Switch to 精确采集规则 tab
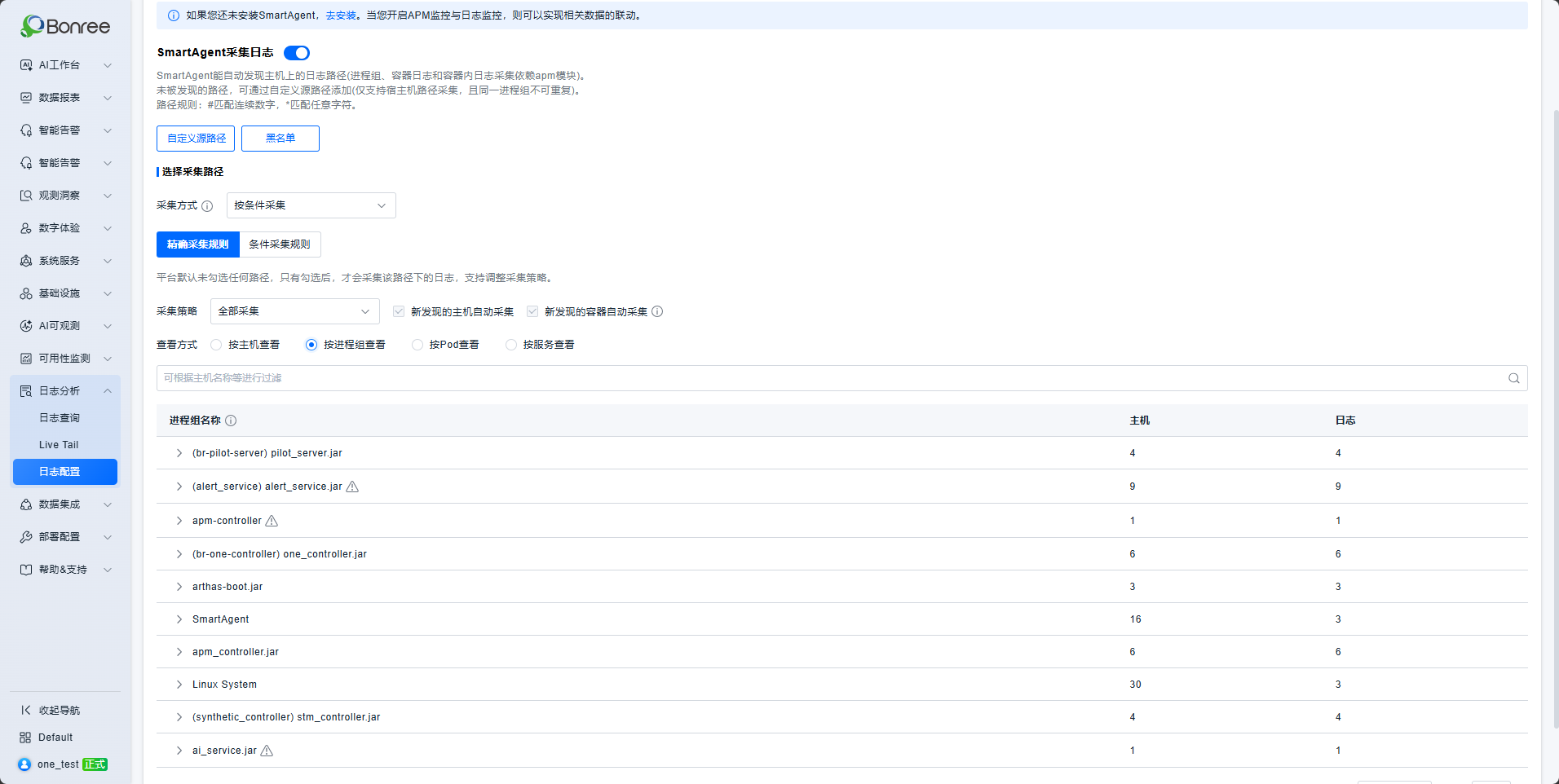The image size is (1559, 784). pos(198,244)
